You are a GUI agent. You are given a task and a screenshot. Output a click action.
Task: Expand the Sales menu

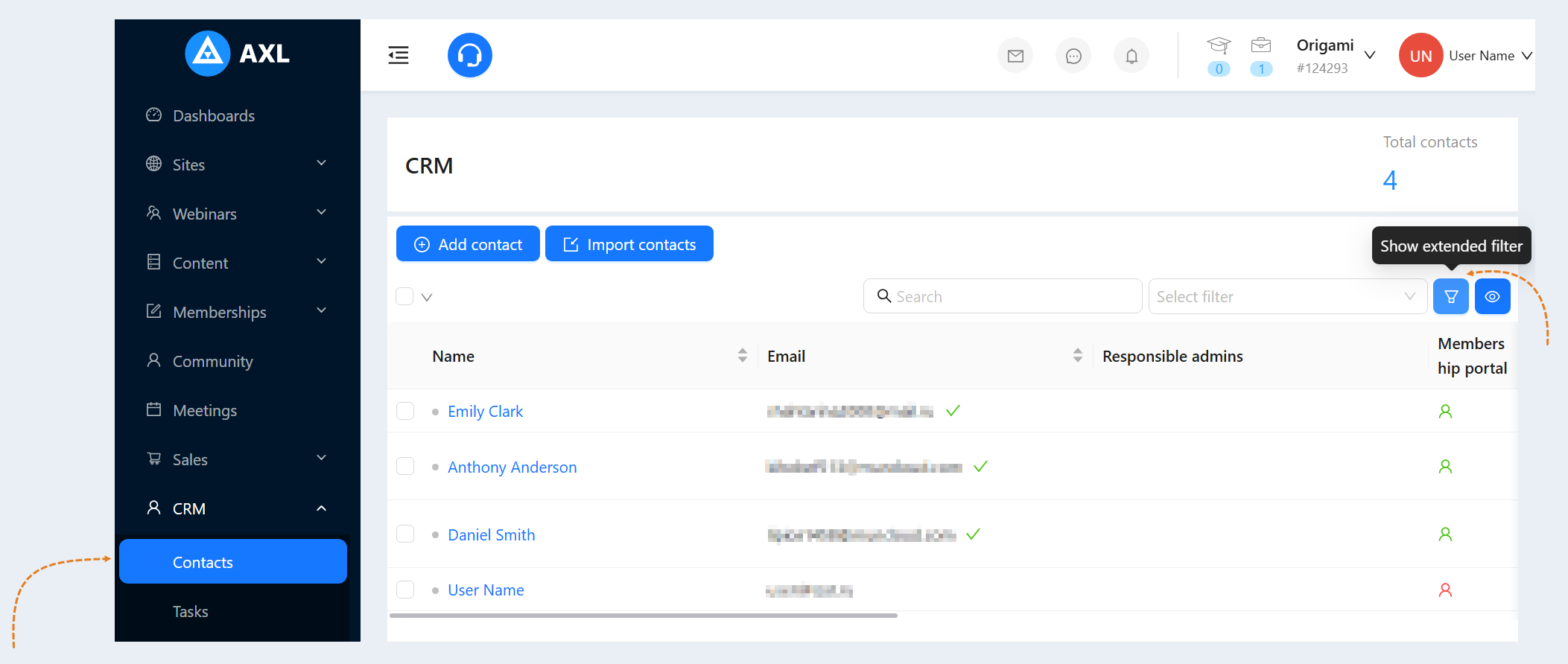point(237,459)
